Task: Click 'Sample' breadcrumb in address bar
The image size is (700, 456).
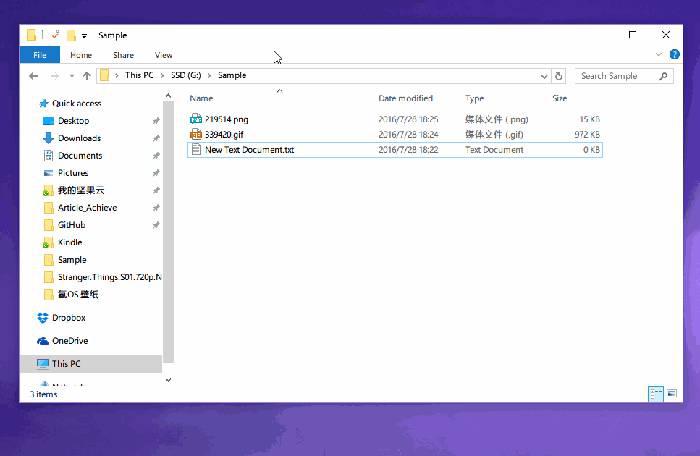Action: [232, 75]
